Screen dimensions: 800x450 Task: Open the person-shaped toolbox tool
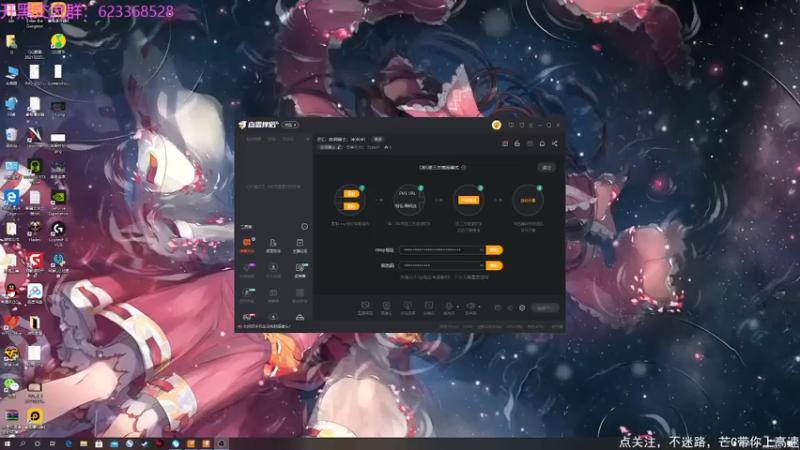point(273,245)
